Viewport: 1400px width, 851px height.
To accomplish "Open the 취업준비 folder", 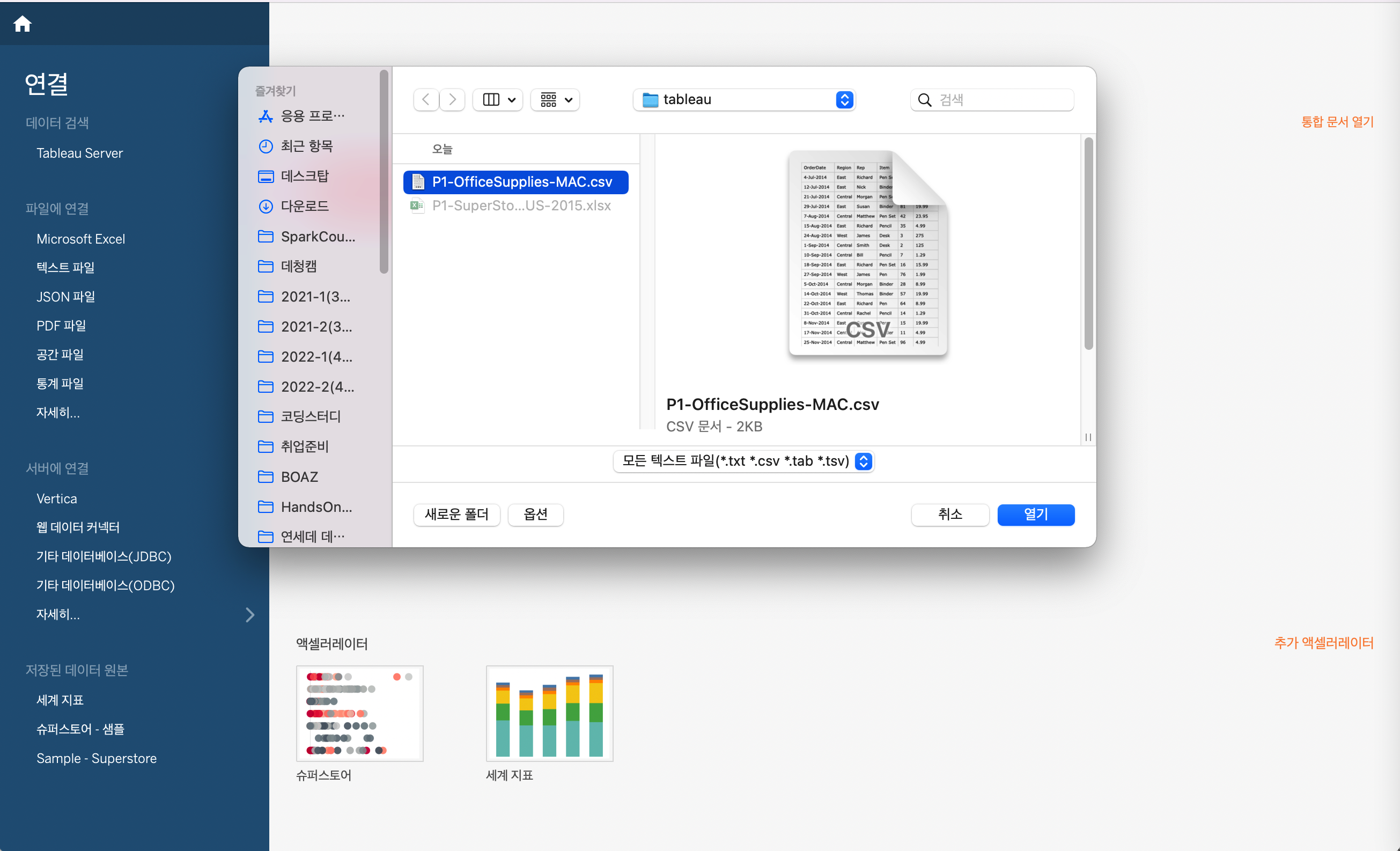I will point(293,446).
